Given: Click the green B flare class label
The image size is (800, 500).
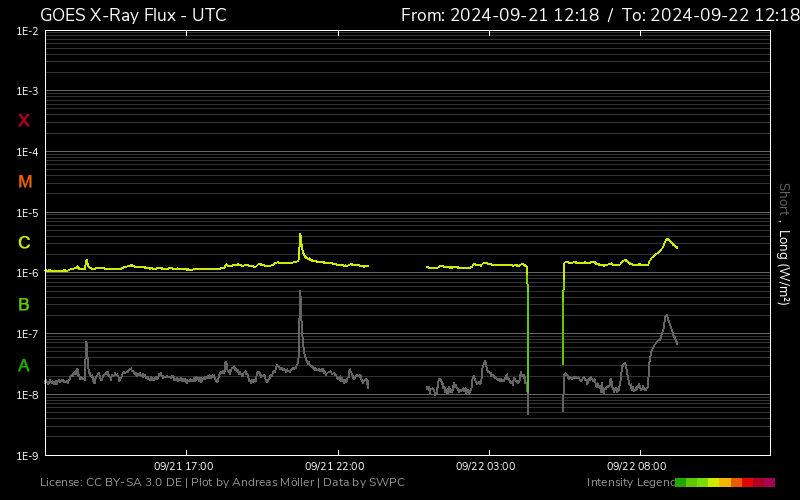Looking at the screenshot, I should (x=24, y=304).
